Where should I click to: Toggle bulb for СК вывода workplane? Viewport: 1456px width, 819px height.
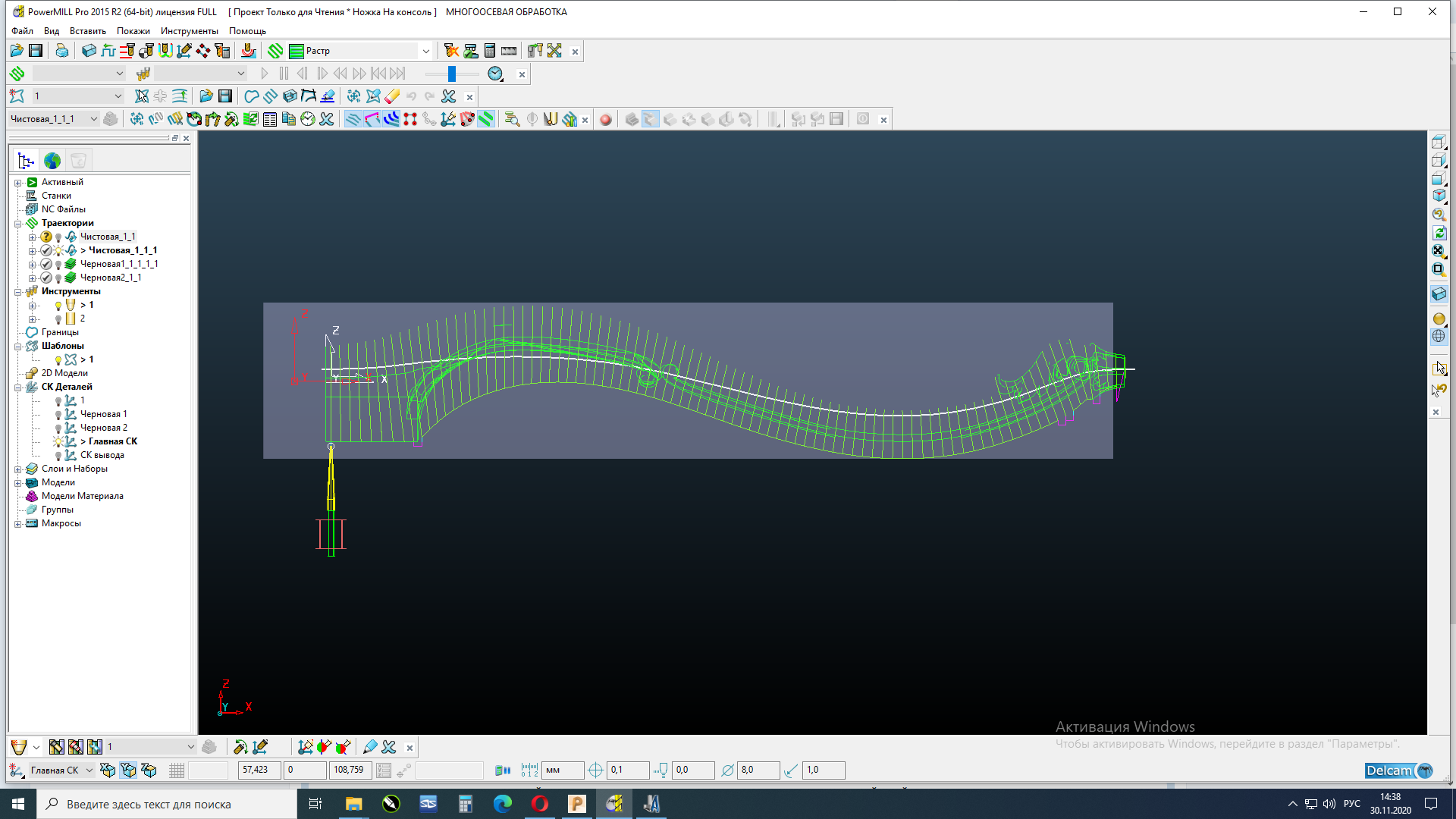point(58,456)
